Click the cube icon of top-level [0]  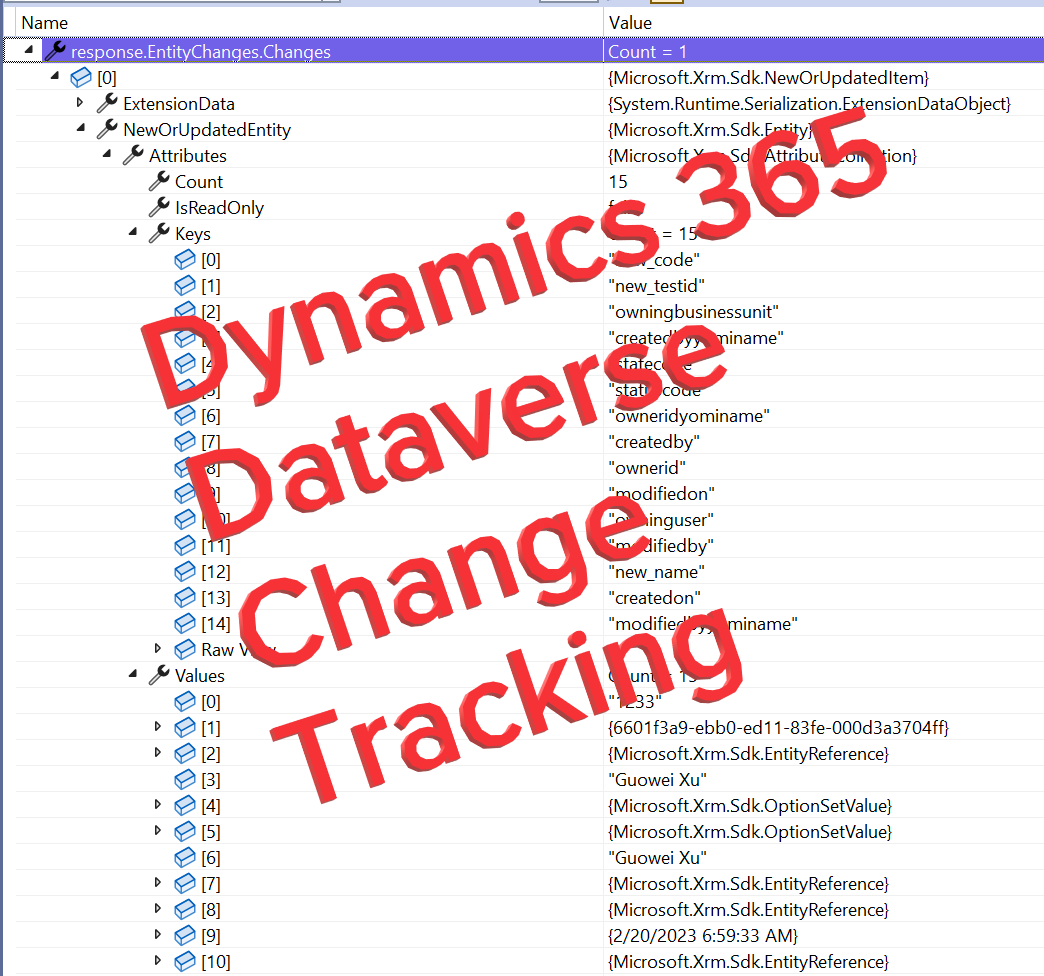(x=81, y=77)
